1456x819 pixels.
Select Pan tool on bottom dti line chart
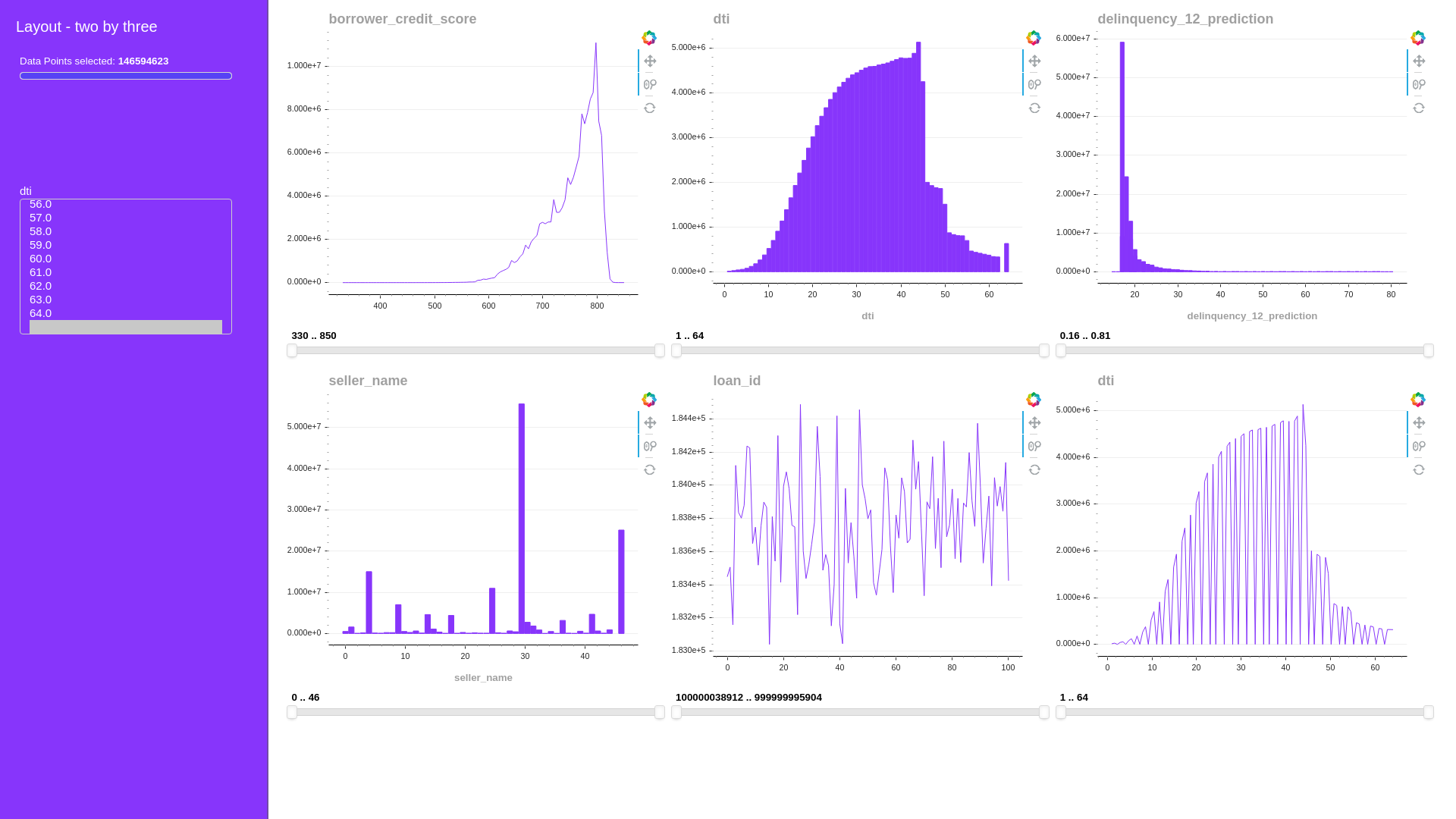click(x=1419, y=423)
